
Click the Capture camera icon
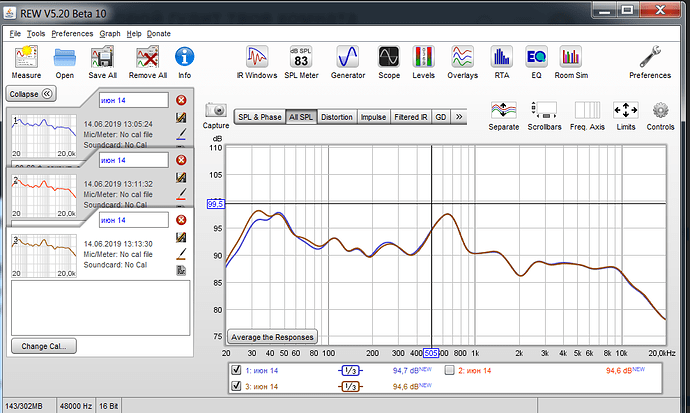click(215, 113)
